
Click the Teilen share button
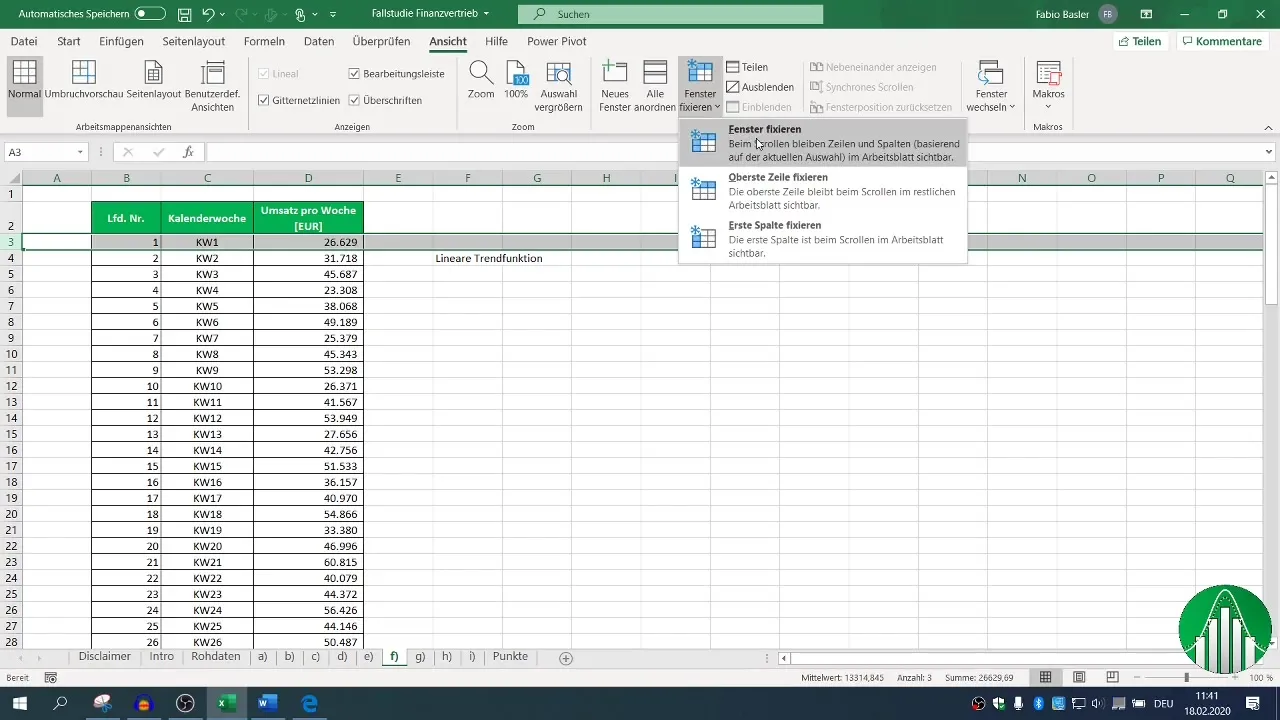coord(1140,41)
